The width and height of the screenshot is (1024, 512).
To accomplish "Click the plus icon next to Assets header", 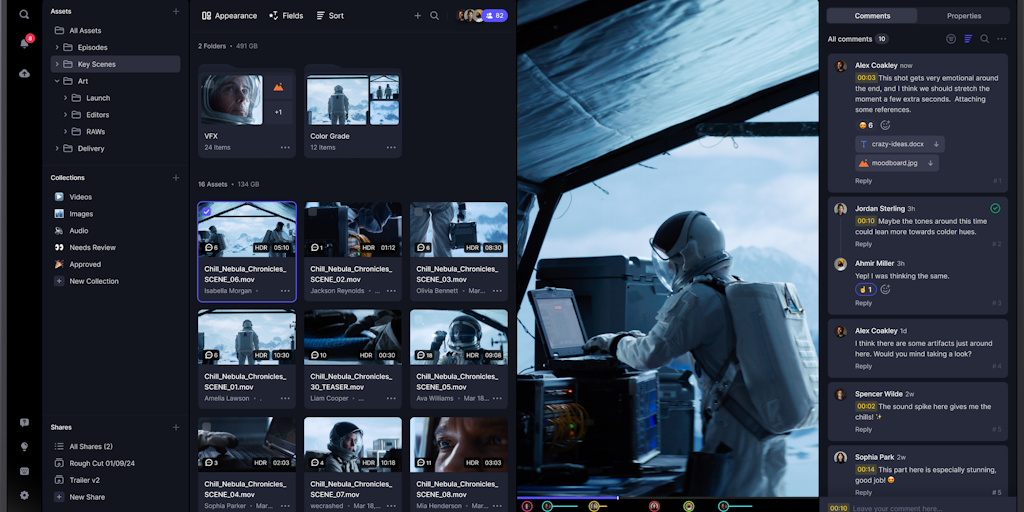I will 176,12.
